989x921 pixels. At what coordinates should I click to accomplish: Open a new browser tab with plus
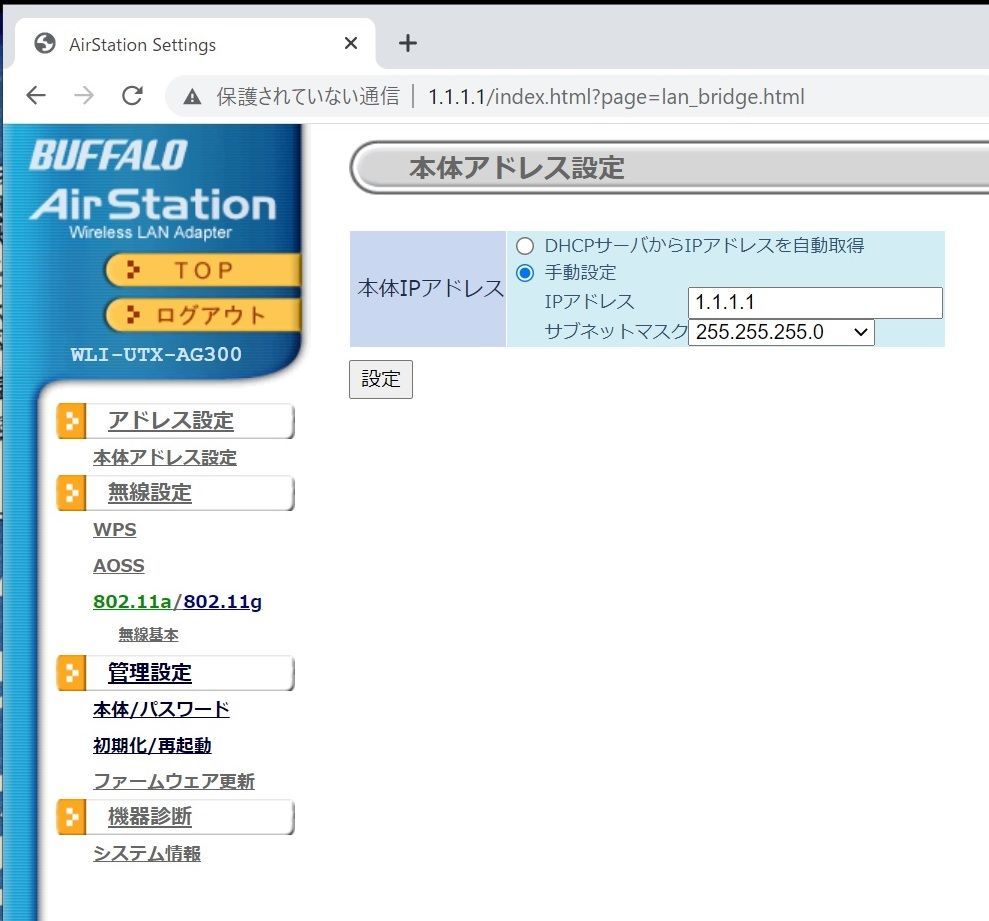click(408, 43)
